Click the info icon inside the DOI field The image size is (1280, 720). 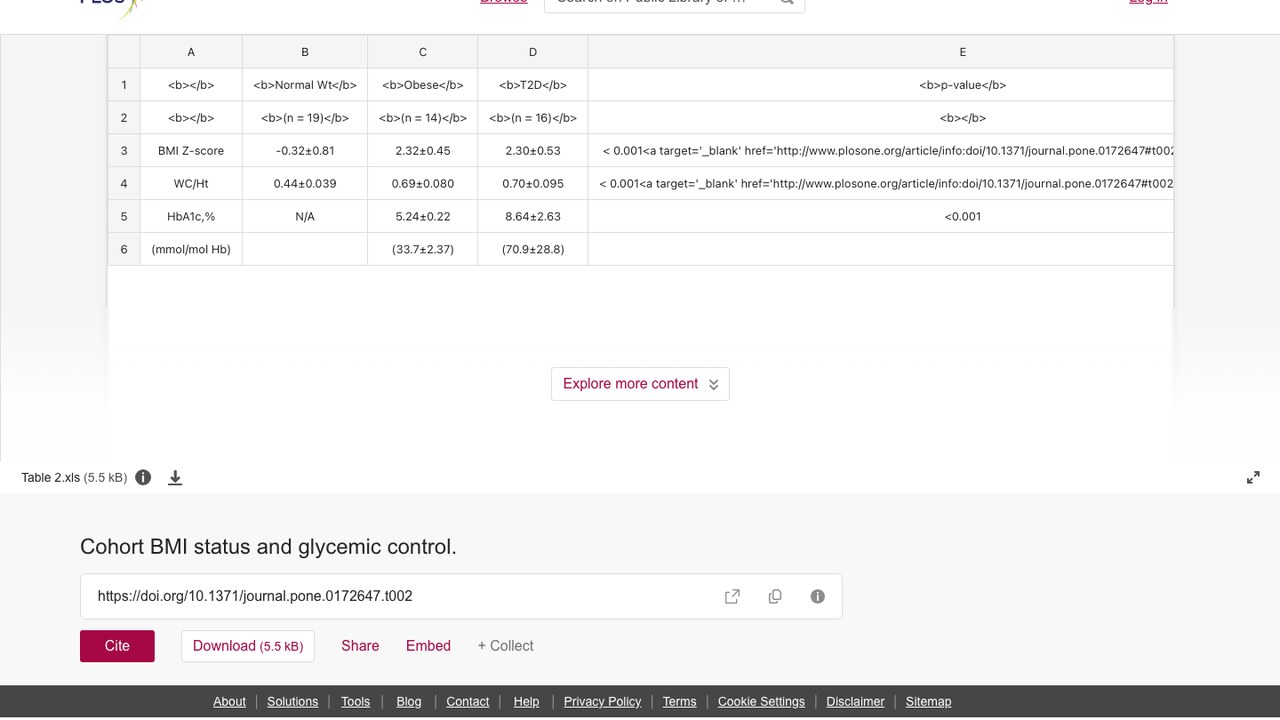click(x=818, y=596)
